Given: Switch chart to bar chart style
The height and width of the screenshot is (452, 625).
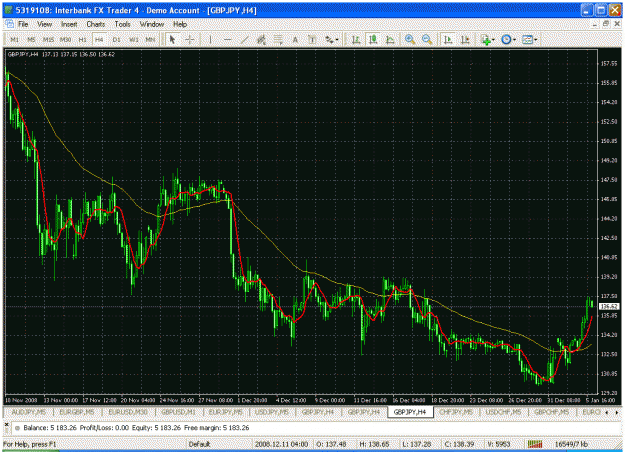Looking at the screenshot, I should (356, 39).
